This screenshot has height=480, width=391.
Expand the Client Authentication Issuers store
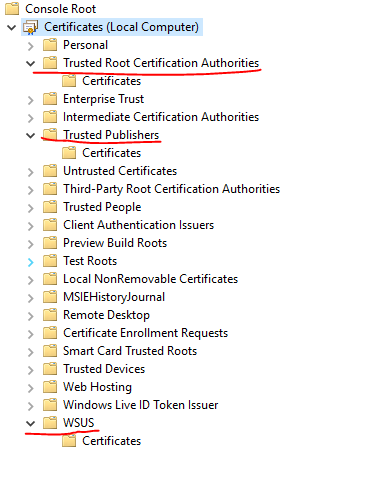pos(31,226)
